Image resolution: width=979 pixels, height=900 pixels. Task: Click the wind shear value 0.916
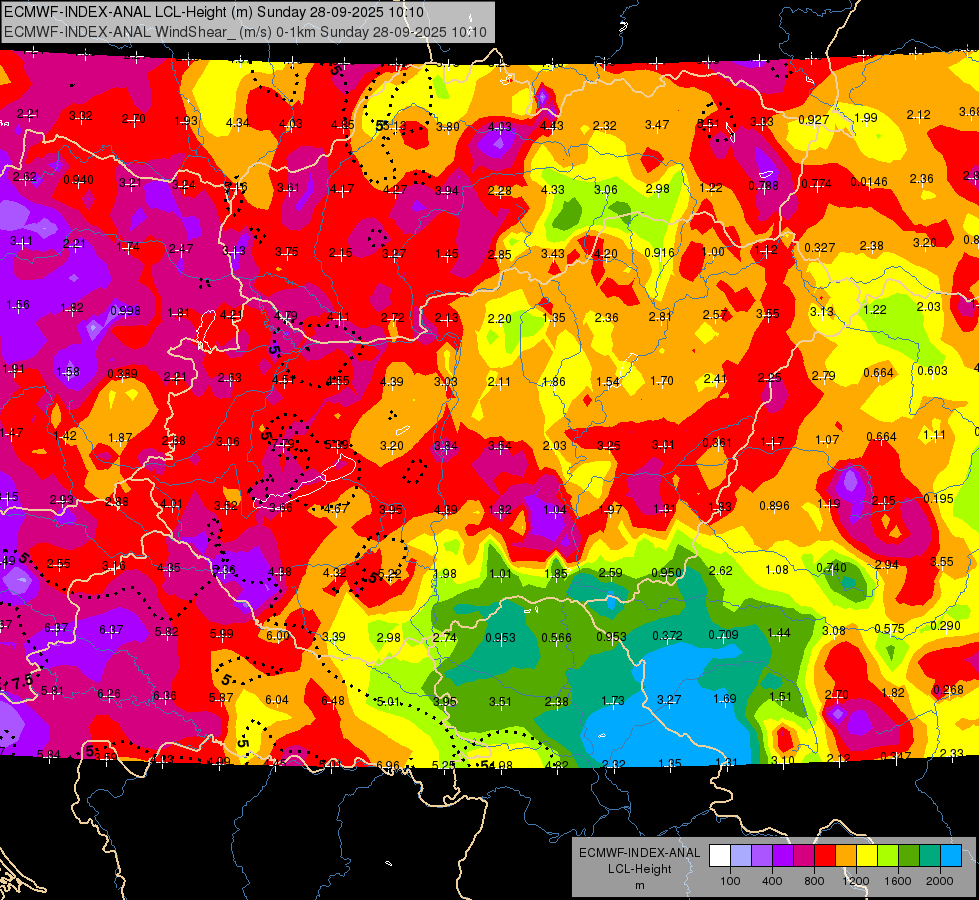click(659, 252)
